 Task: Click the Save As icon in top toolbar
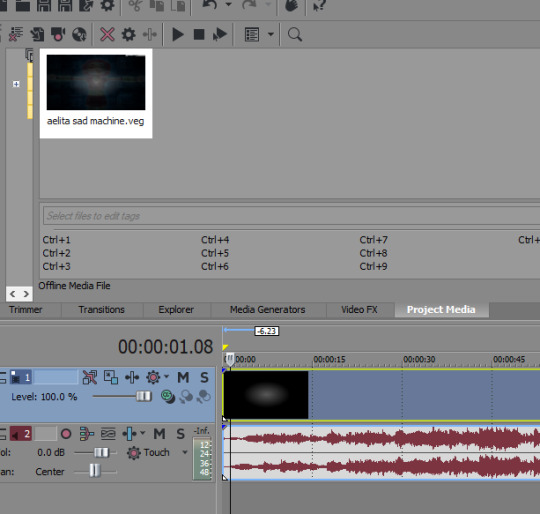click(65, 5)
